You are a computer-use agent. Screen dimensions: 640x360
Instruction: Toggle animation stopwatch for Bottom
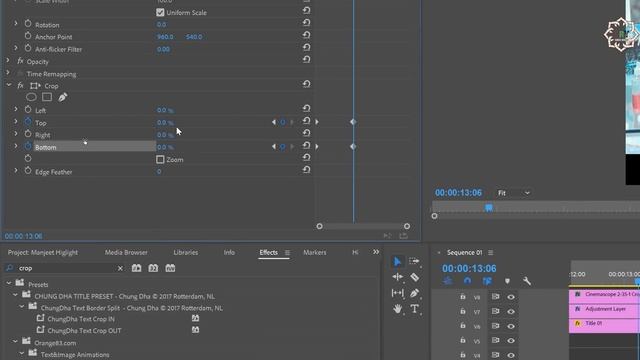(28, 146)
